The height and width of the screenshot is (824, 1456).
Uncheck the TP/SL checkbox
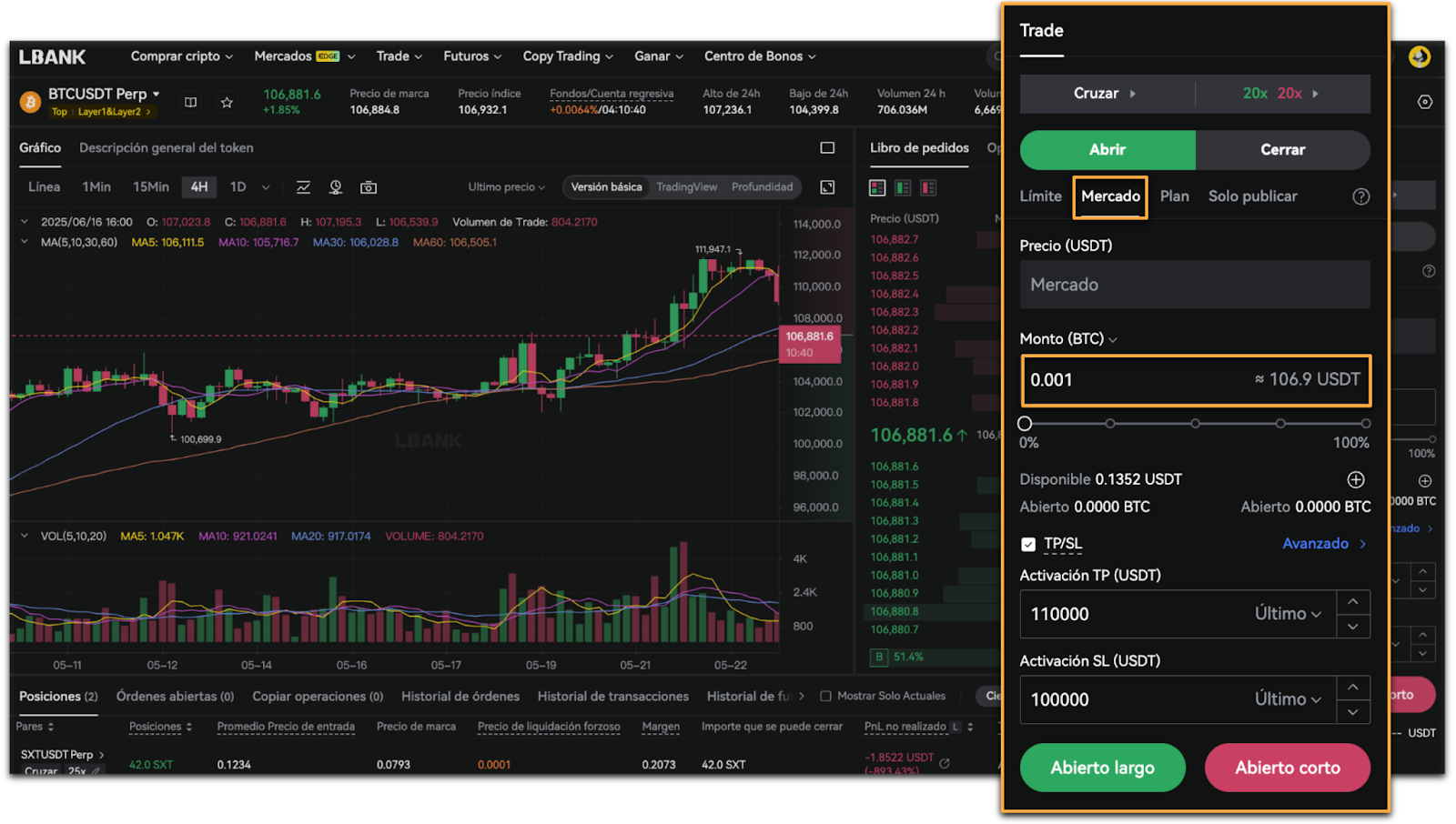coord(1028,544)
